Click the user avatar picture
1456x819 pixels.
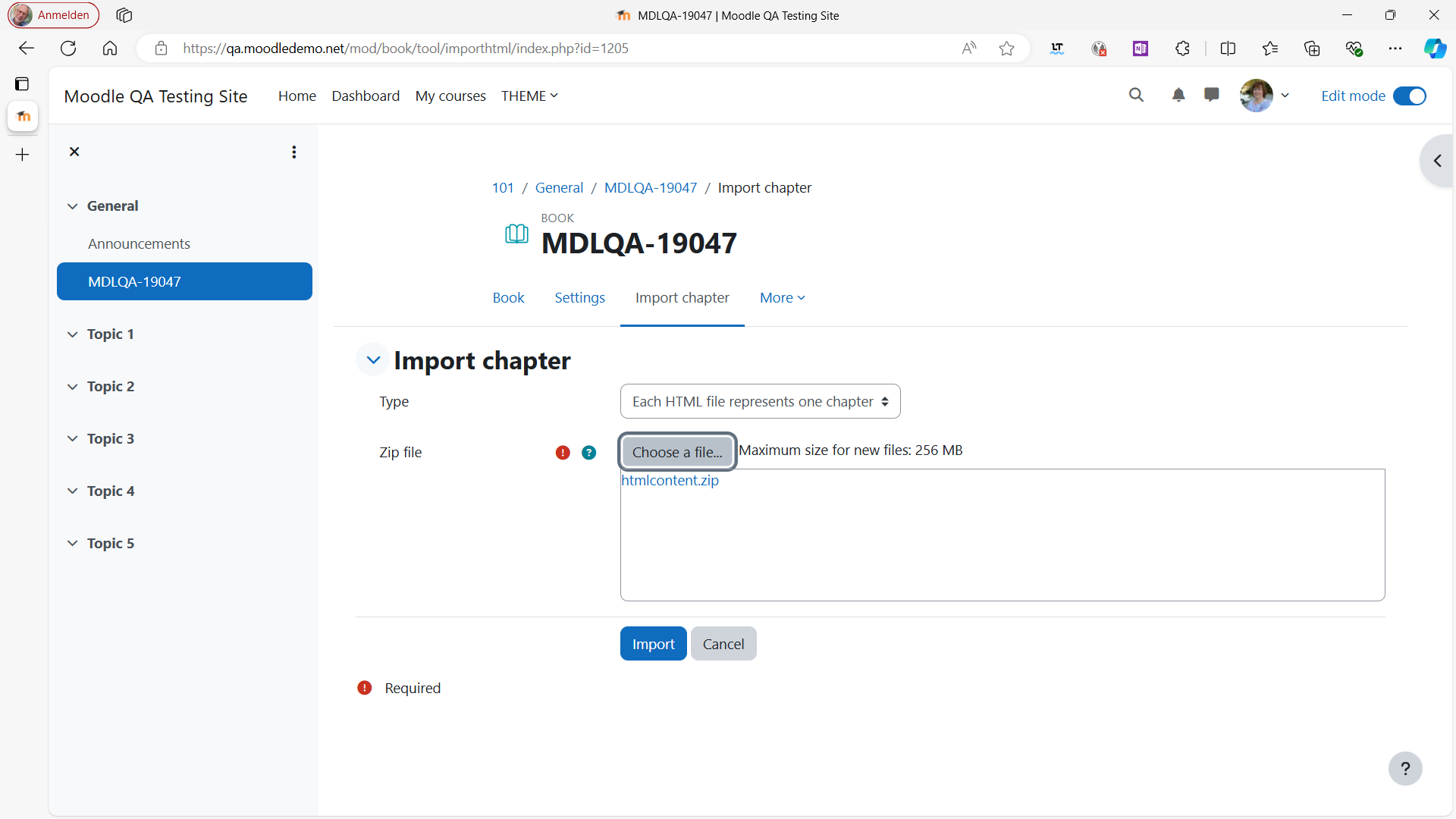coord(1257,96)
